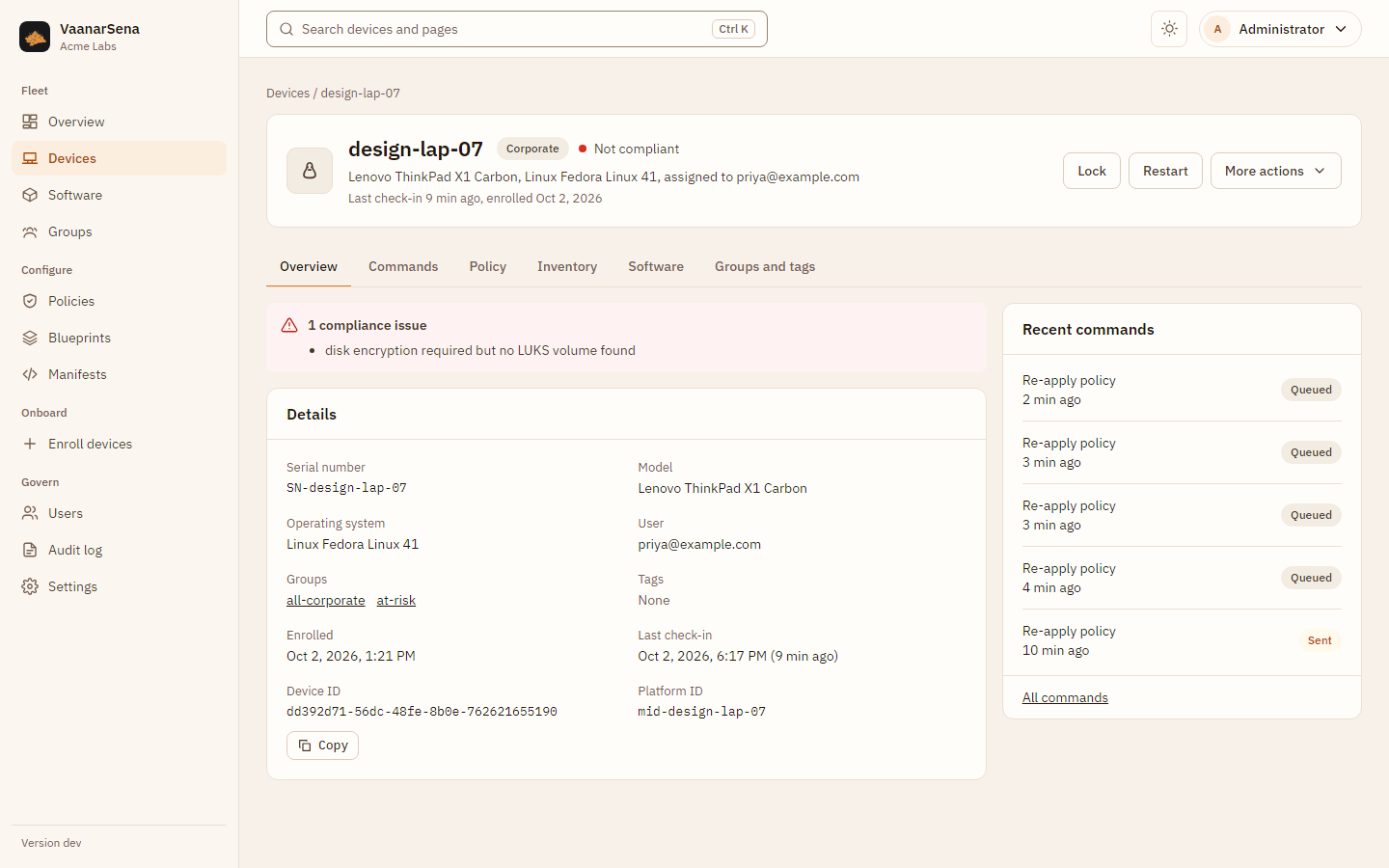Click the Sent status badge

[x=1320, y=640]
